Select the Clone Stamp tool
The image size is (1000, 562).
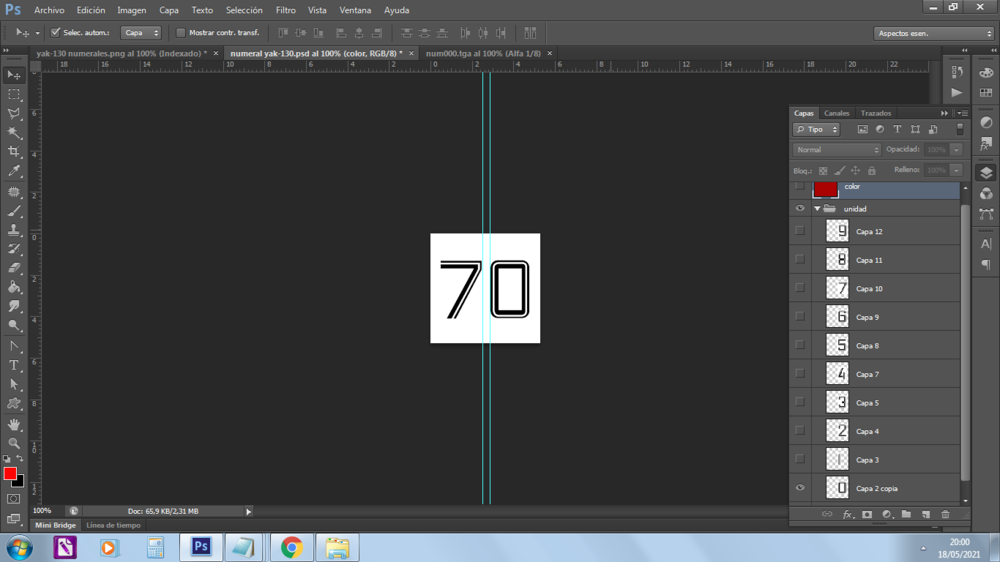point(14,230)
